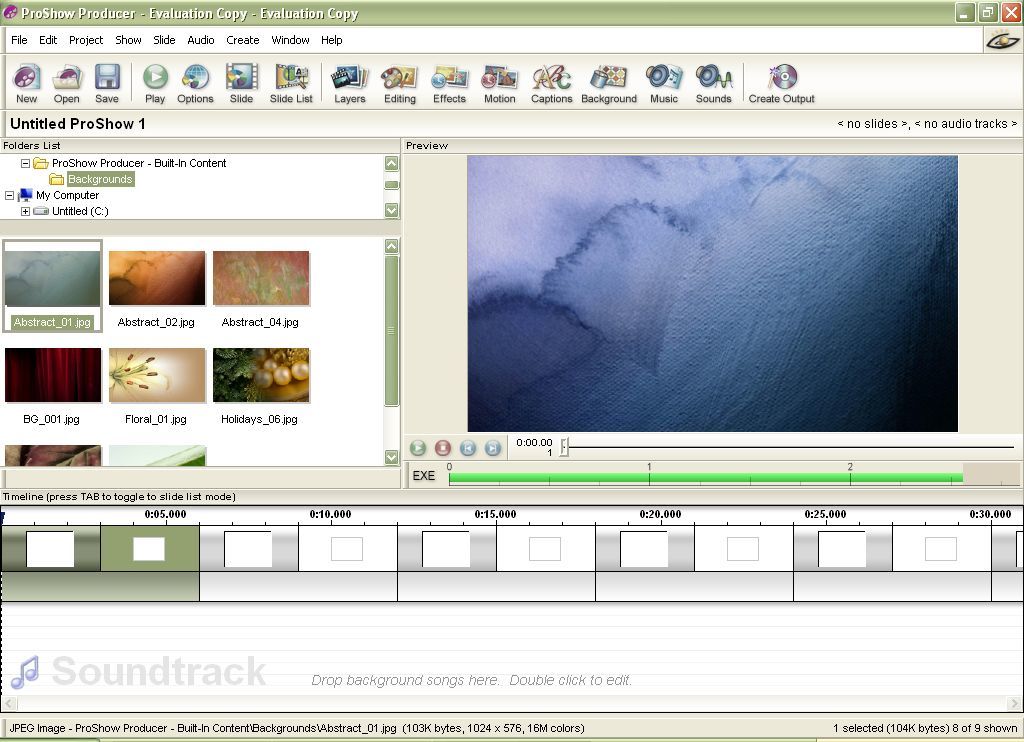The height and width of the screenshot is (742, 1024).
Task: Open the Edit menu
Action: (48, 40)
